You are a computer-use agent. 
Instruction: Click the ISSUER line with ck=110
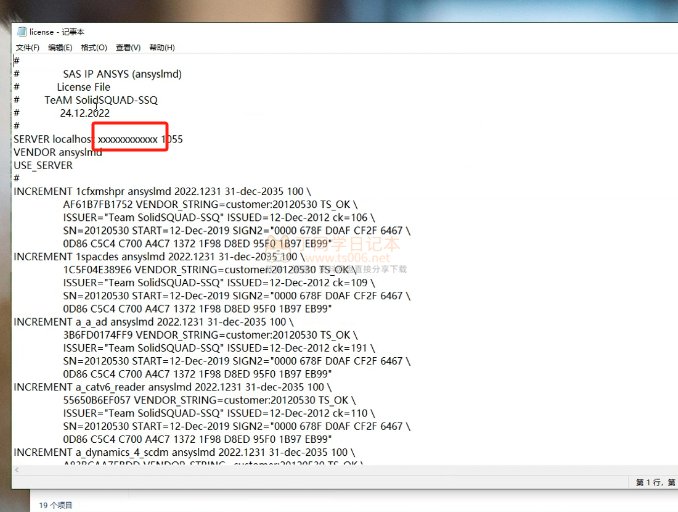tap(219, 413)
